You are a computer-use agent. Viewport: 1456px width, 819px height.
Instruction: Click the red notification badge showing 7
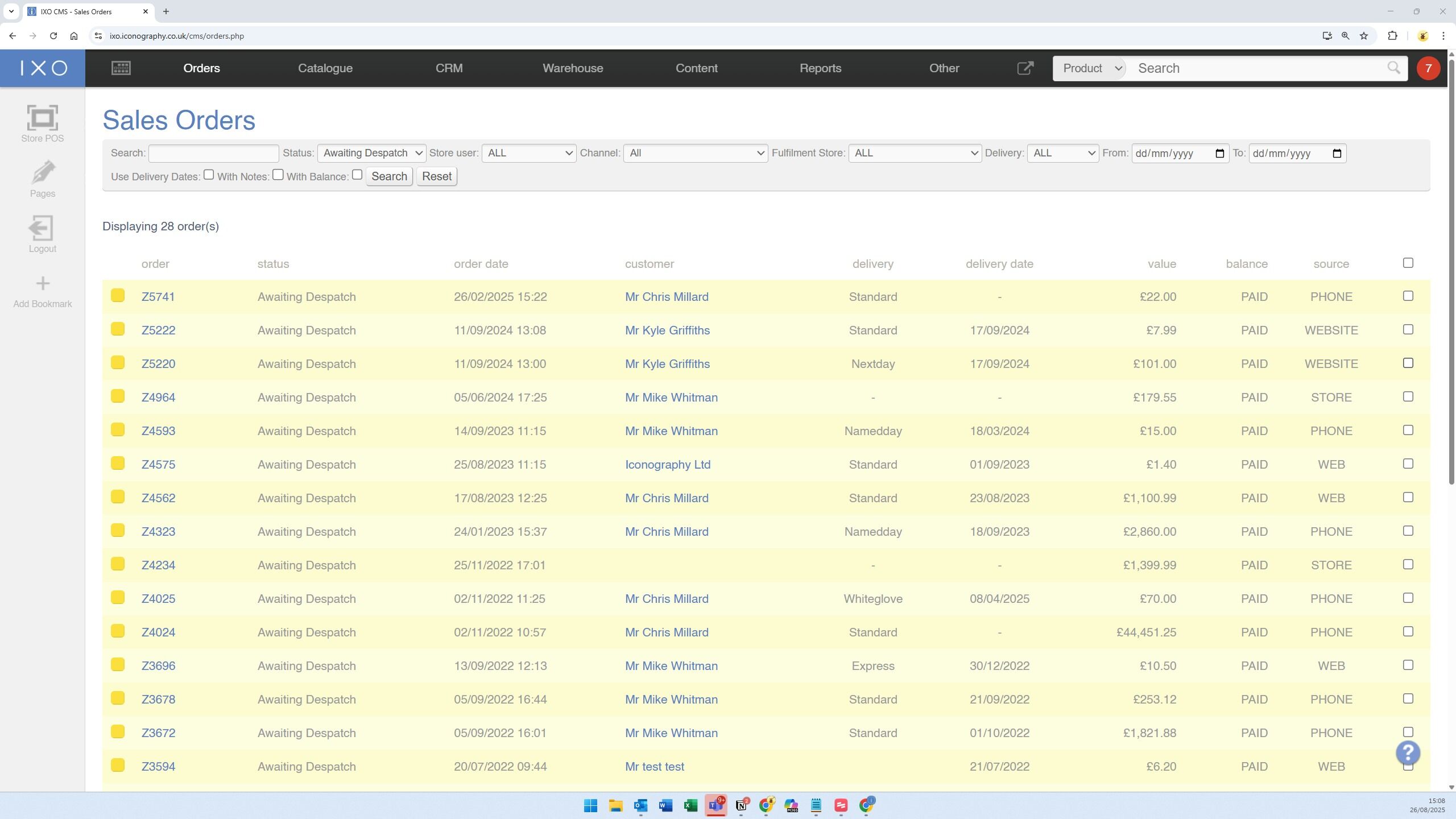(x=1428, y=68)
